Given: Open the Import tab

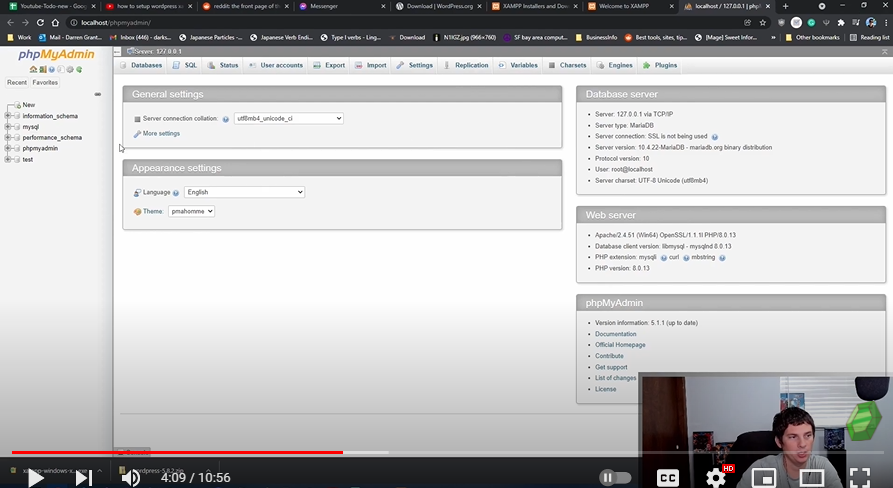Looking at the screenshot, I should [371, 65].
